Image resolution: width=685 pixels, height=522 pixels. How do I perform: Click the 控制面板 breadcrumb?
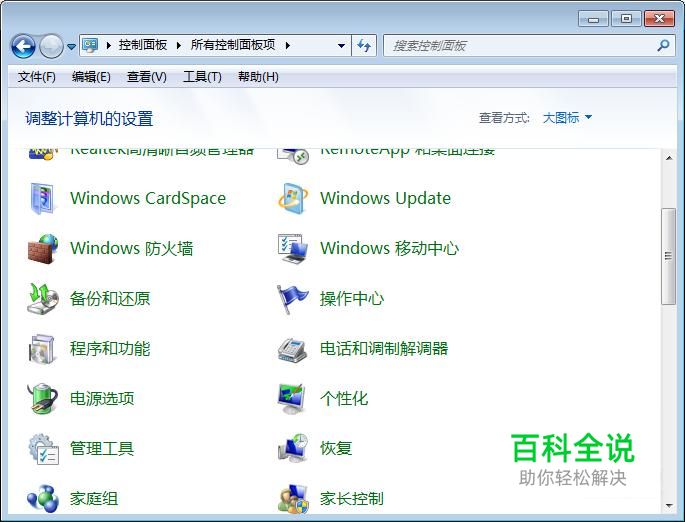pos(143,45)
